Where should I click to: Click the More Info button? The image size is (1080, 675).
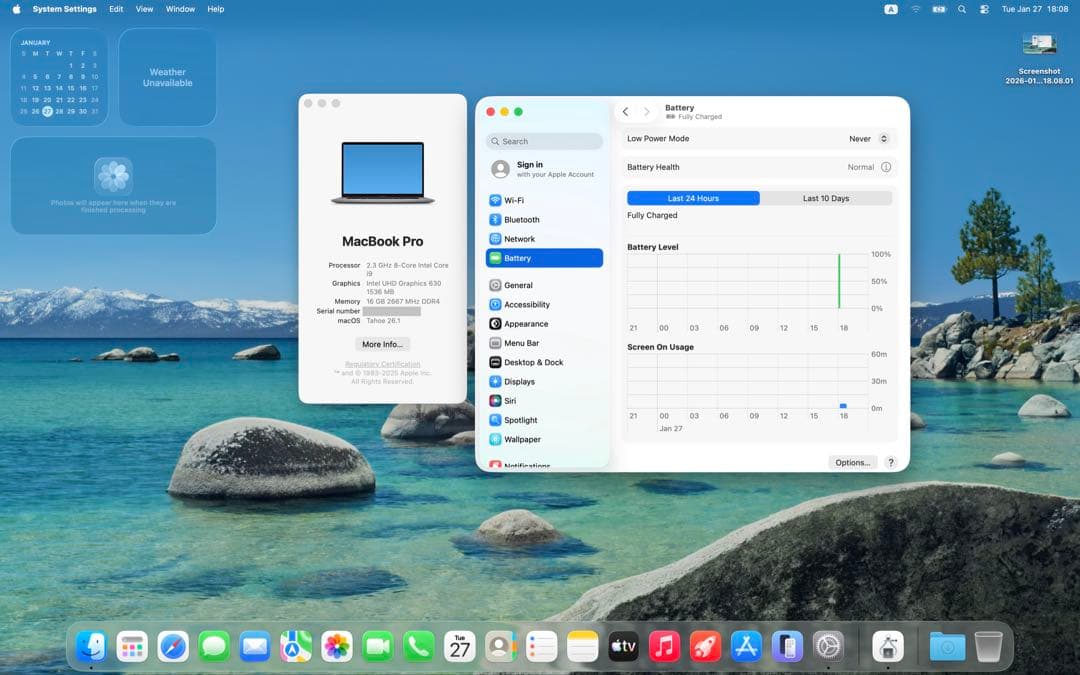[381, 343]
